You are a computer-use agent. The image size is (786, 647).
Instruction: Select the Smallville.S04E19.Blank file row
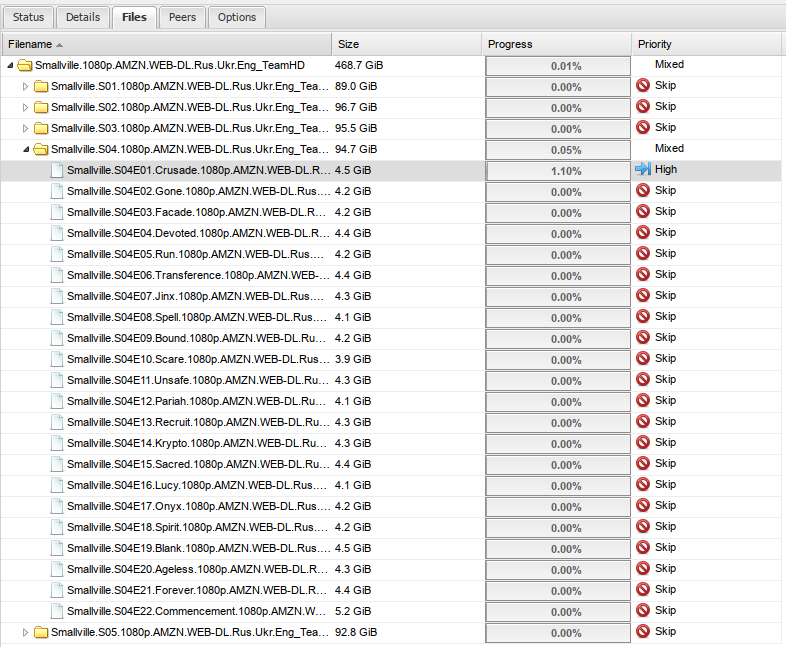coord(391,549)
